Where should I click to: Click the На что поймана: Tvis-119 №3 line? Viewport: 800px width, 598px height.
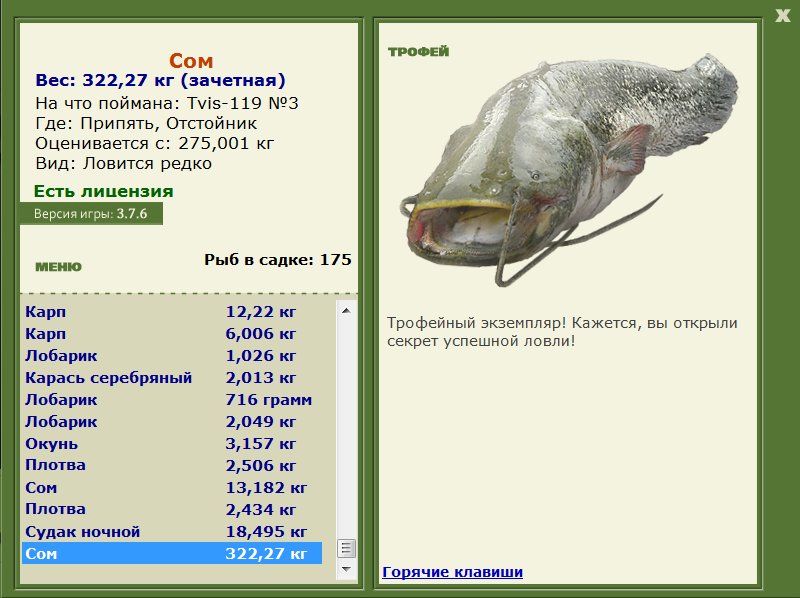tap(167, 104)
